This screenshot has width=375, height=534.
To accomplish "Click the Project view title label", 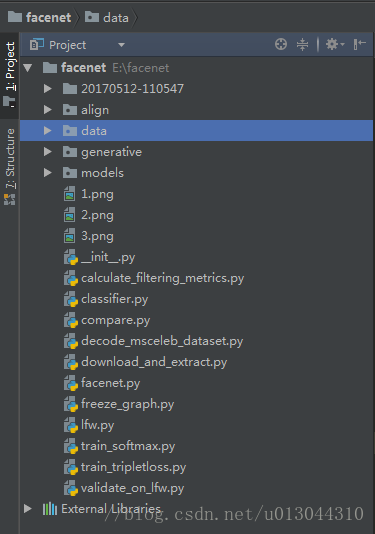I will click(67, 45).
